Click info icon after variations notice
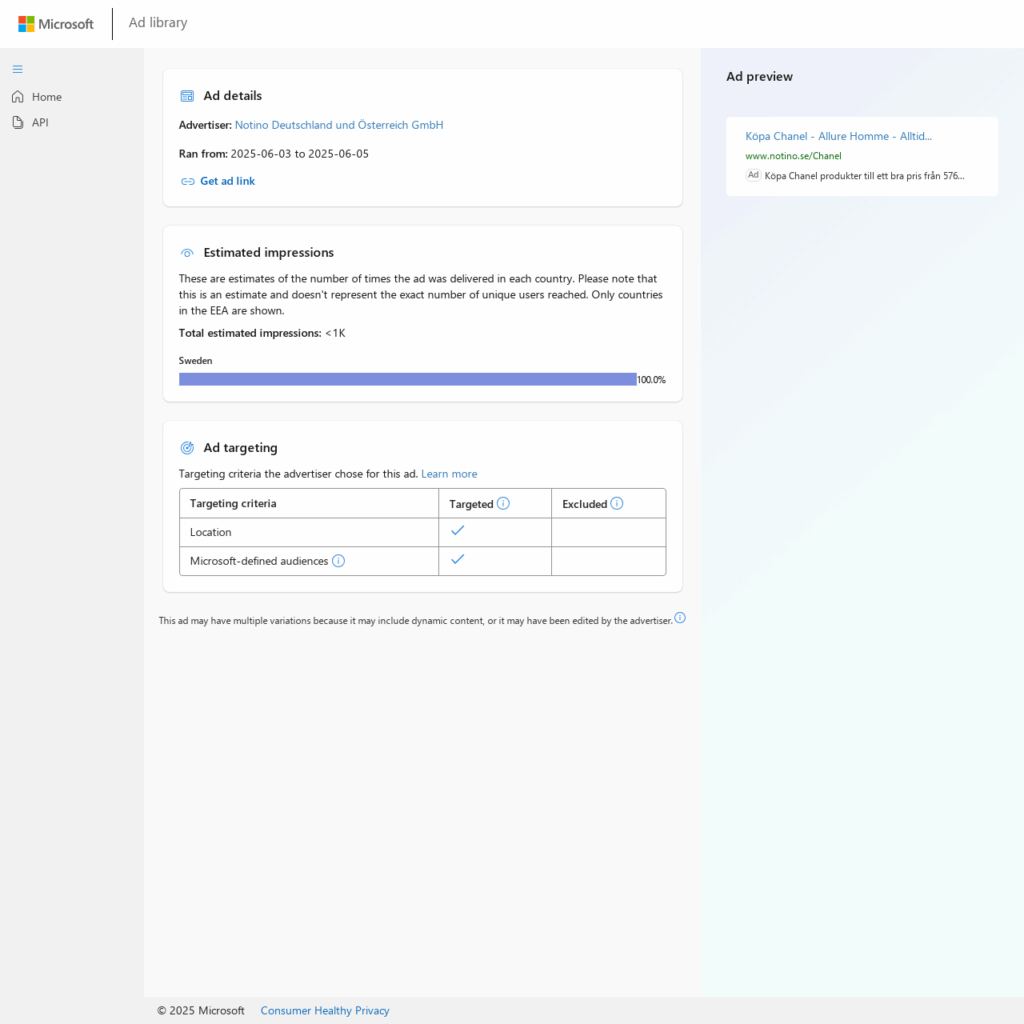 click(680, 618)
